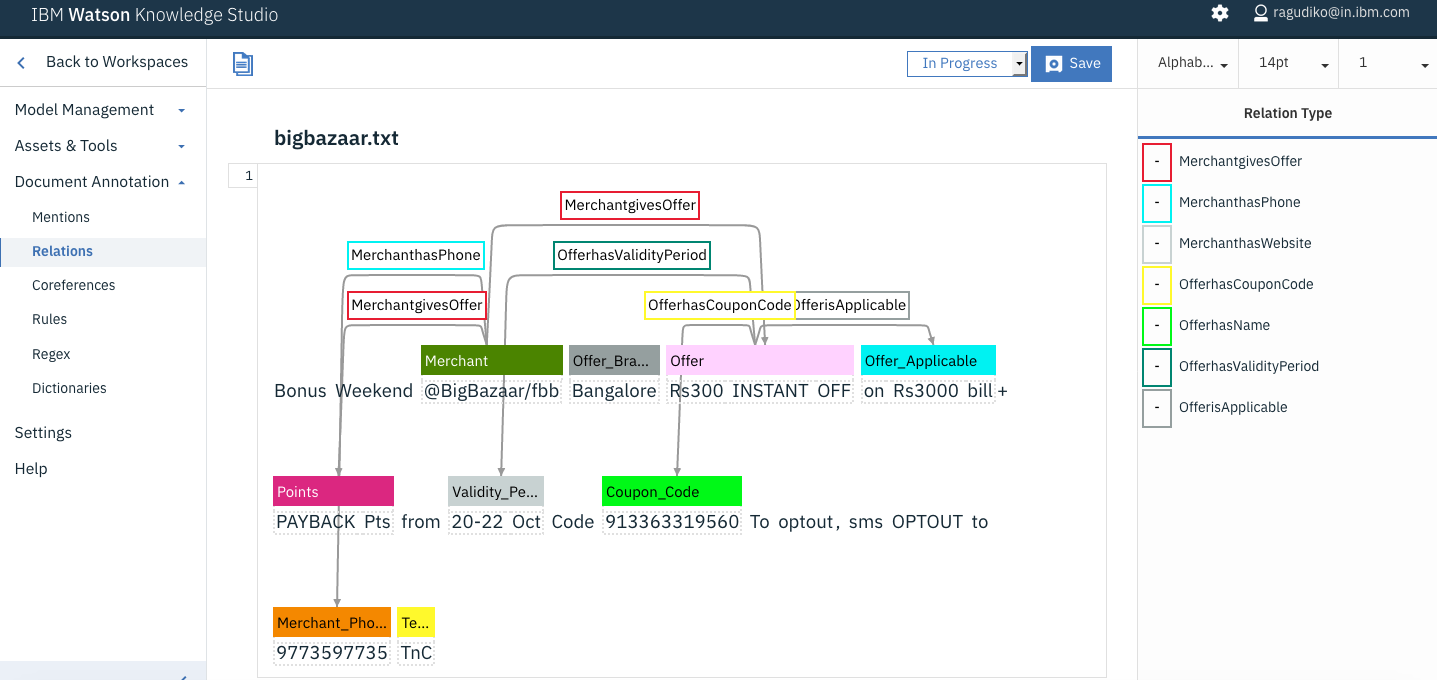Image resolution: width=1437 pixels, height=680 pixels.
Task: Click the OfferhasValidityPeriod relation label
Action: pos(632,255)
